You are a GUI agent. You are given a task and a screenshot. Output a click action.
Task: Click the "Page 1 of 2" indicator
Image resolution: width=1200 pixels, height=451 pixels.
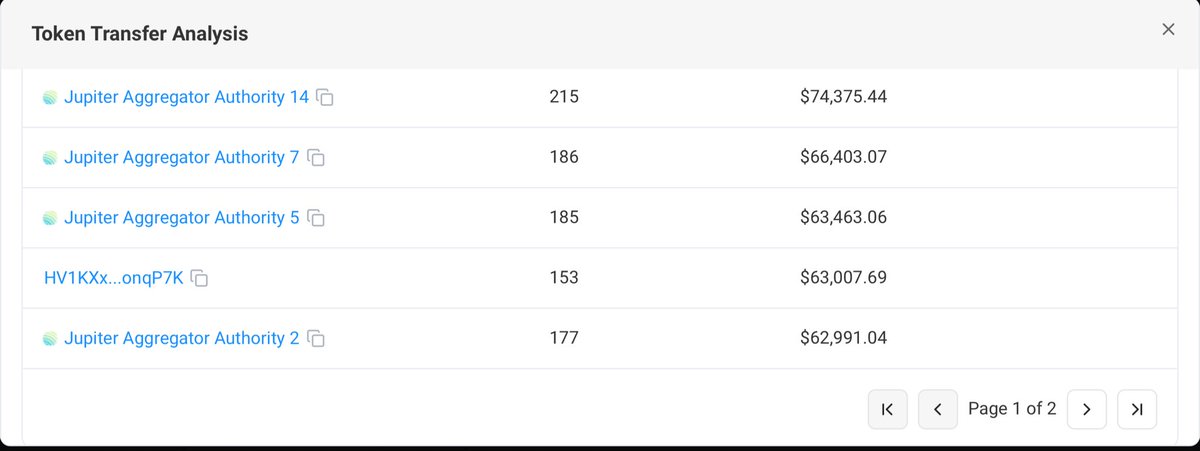pos(1012,409)
